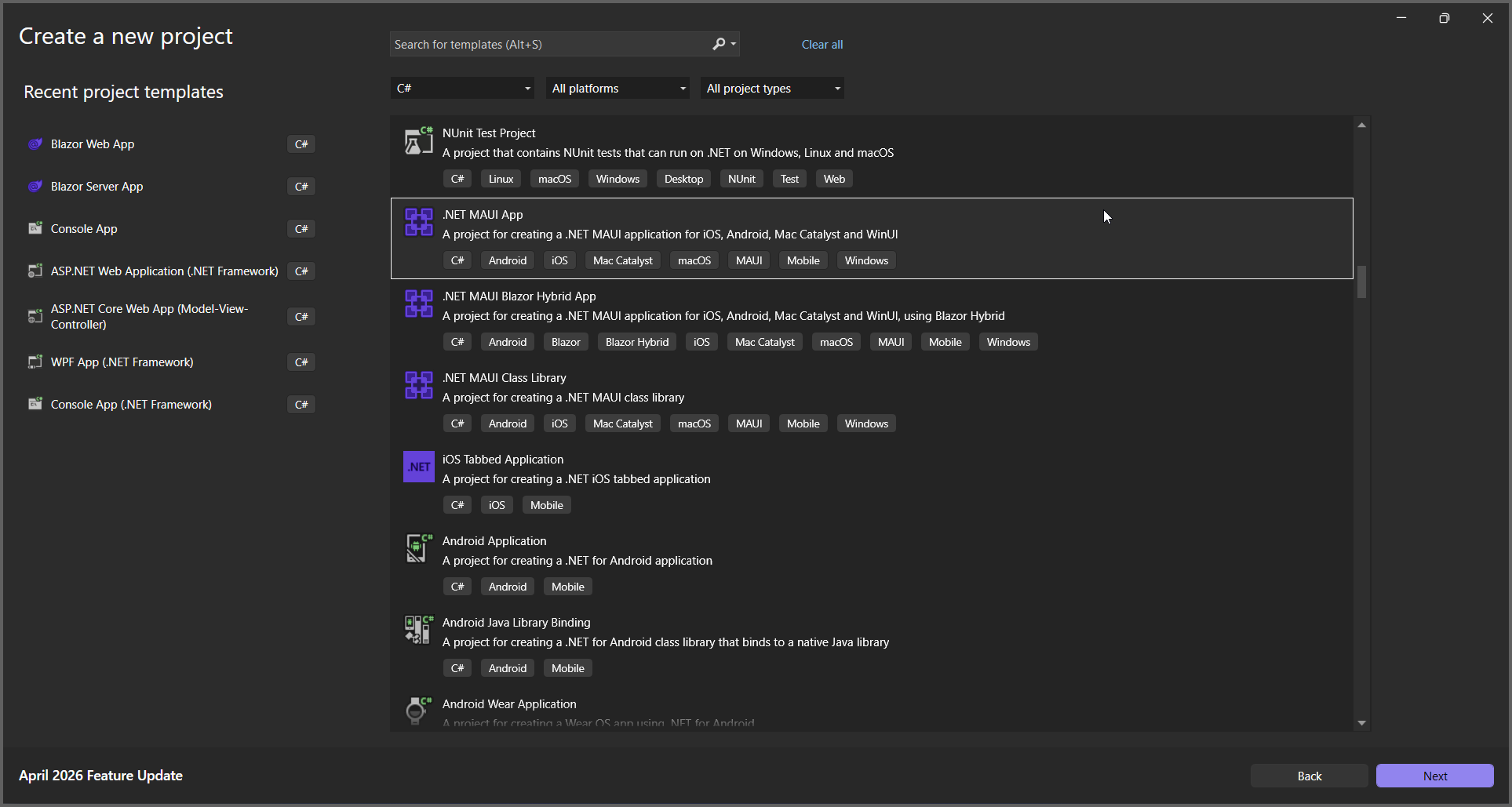Screen dimensions: 1512x807
Task: Close the Create a new project dialog
Action: tap(1488, 18)
